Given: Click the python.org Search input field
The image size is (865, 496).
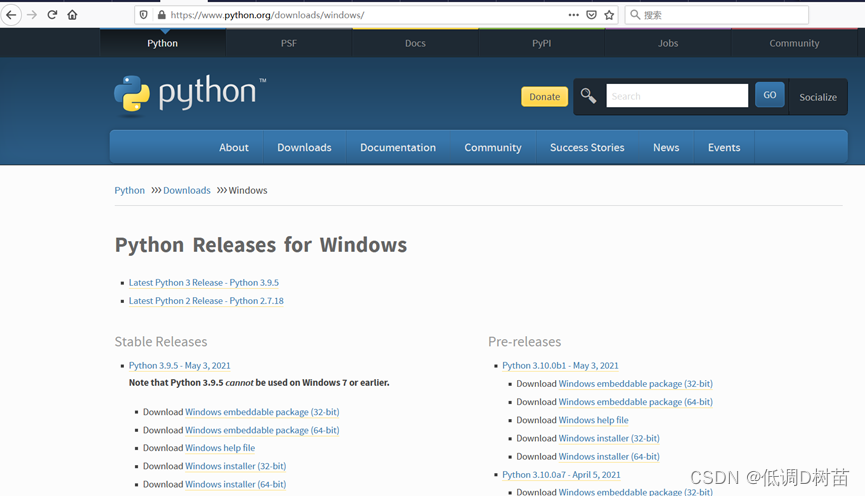Looking at the screenshot, I should coord(677,96).
